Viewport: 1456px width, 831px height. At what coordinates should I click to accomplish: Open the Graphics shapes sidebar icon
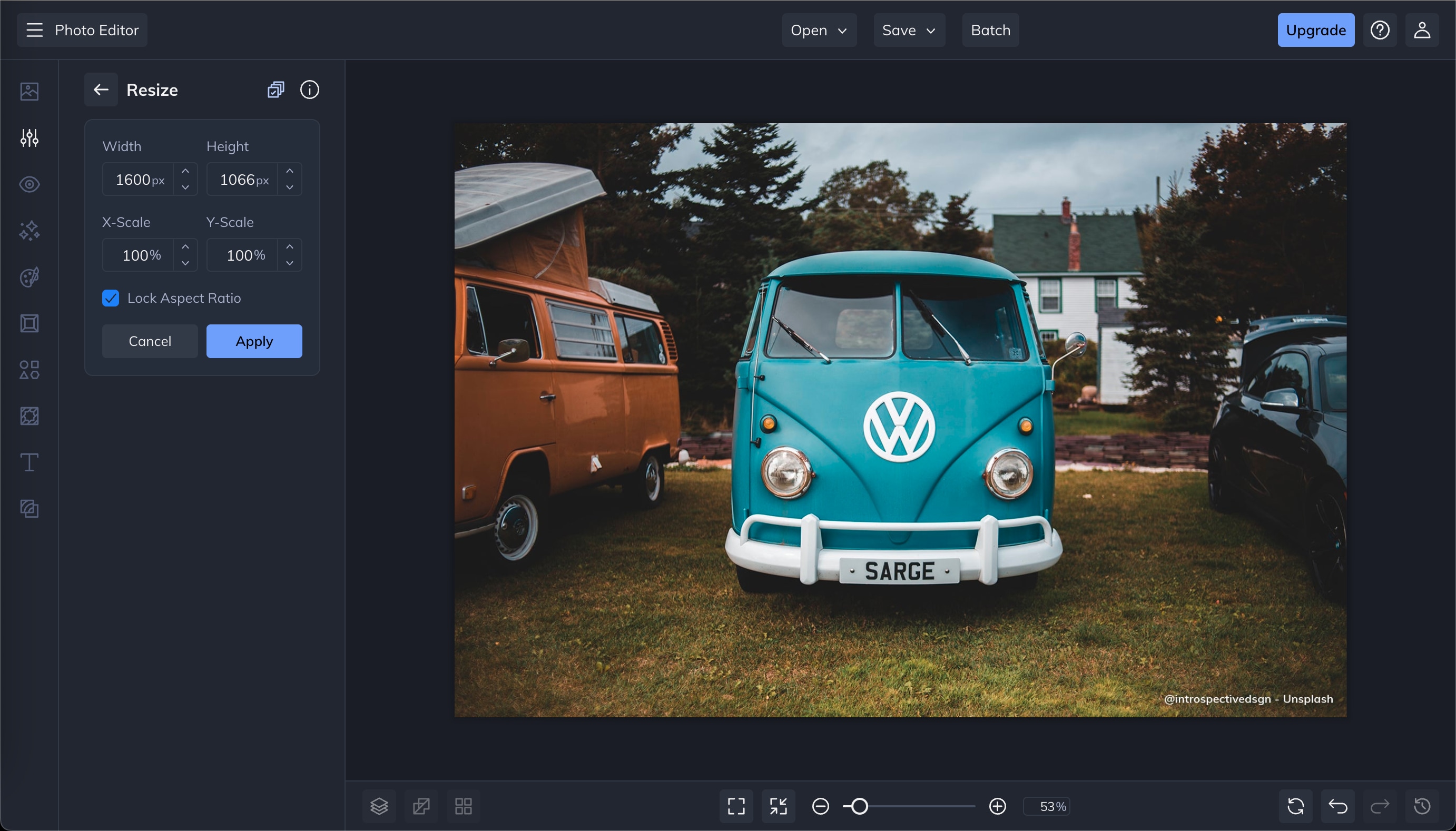(29, 370)
